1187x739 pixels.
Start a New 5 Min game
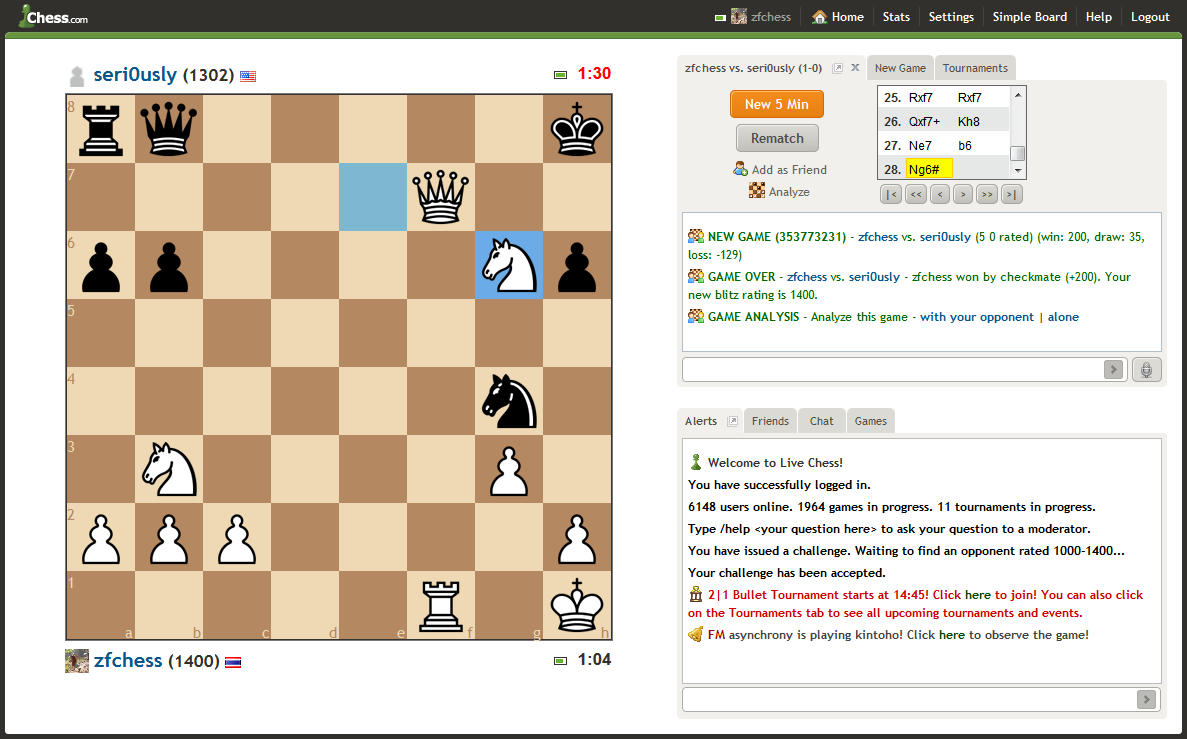777,104
